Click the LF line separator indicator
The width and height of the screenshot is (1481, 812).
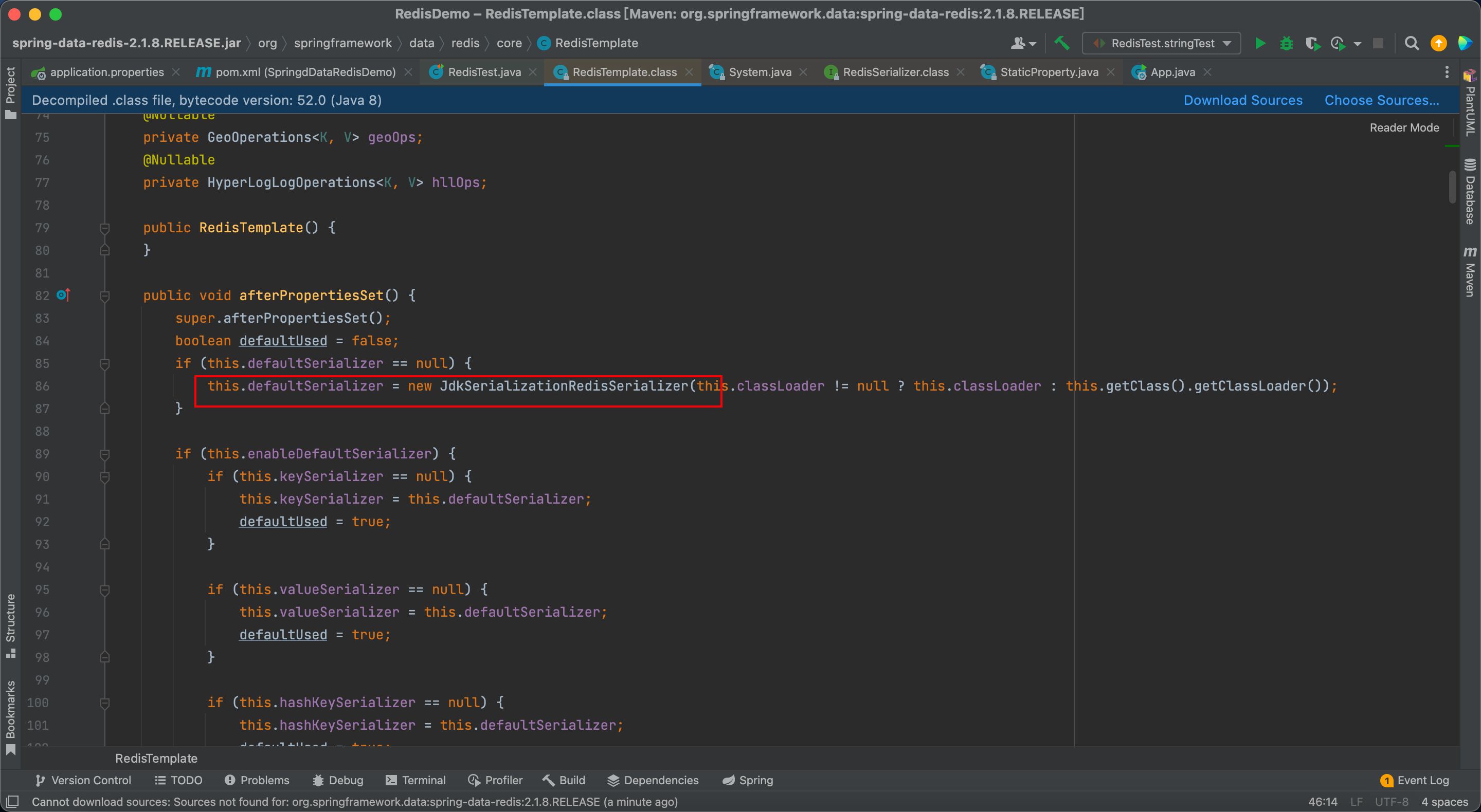pos(1356,802)
